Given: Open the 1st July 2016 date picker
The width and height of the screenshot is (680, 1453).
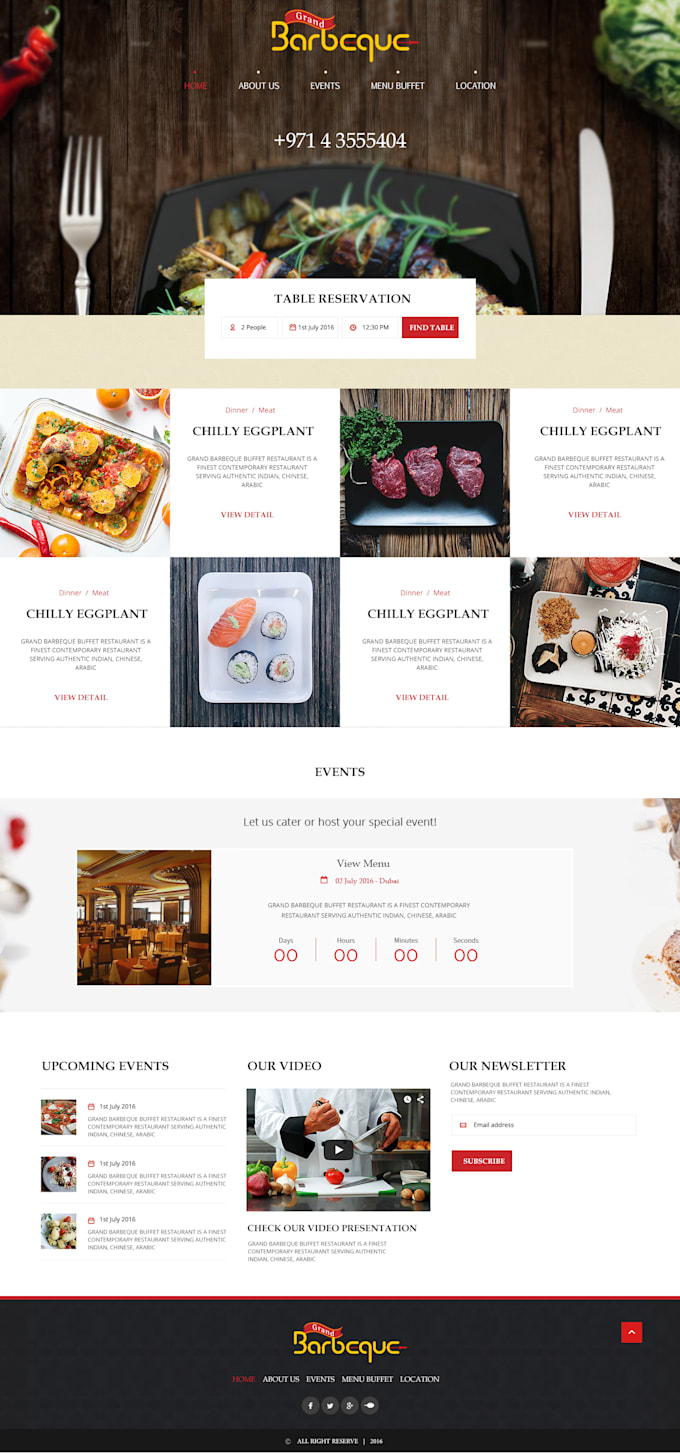Looking at the screenshot, I should pyautogui.click(x=311, y=327).
